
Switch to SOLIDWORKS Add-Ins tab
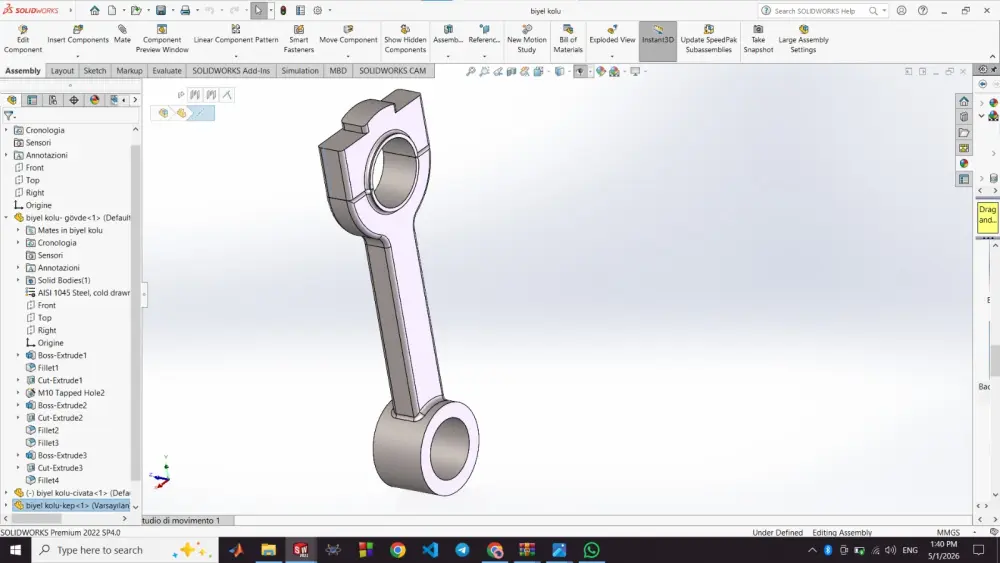pyautogui.click(x=231, y=71)
